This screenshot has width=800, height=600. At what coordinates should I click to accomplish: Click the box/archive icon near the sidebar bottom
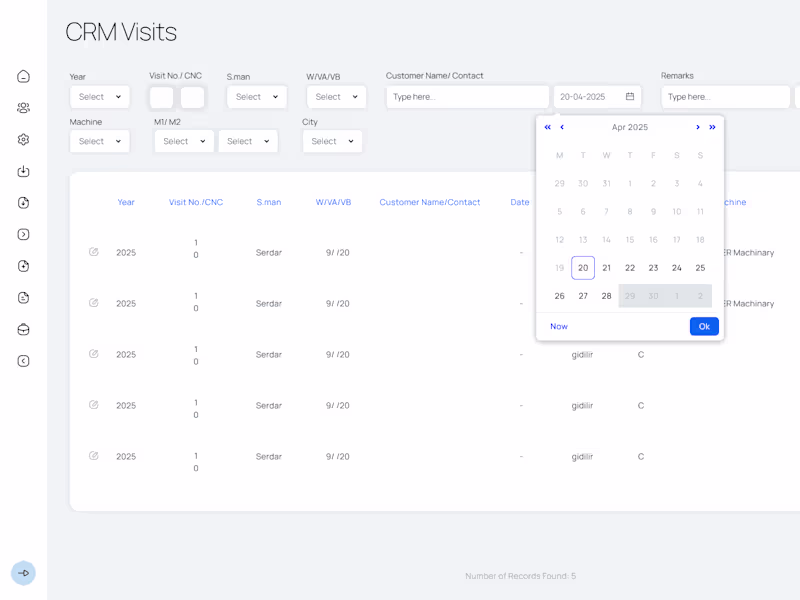[23, 329]
